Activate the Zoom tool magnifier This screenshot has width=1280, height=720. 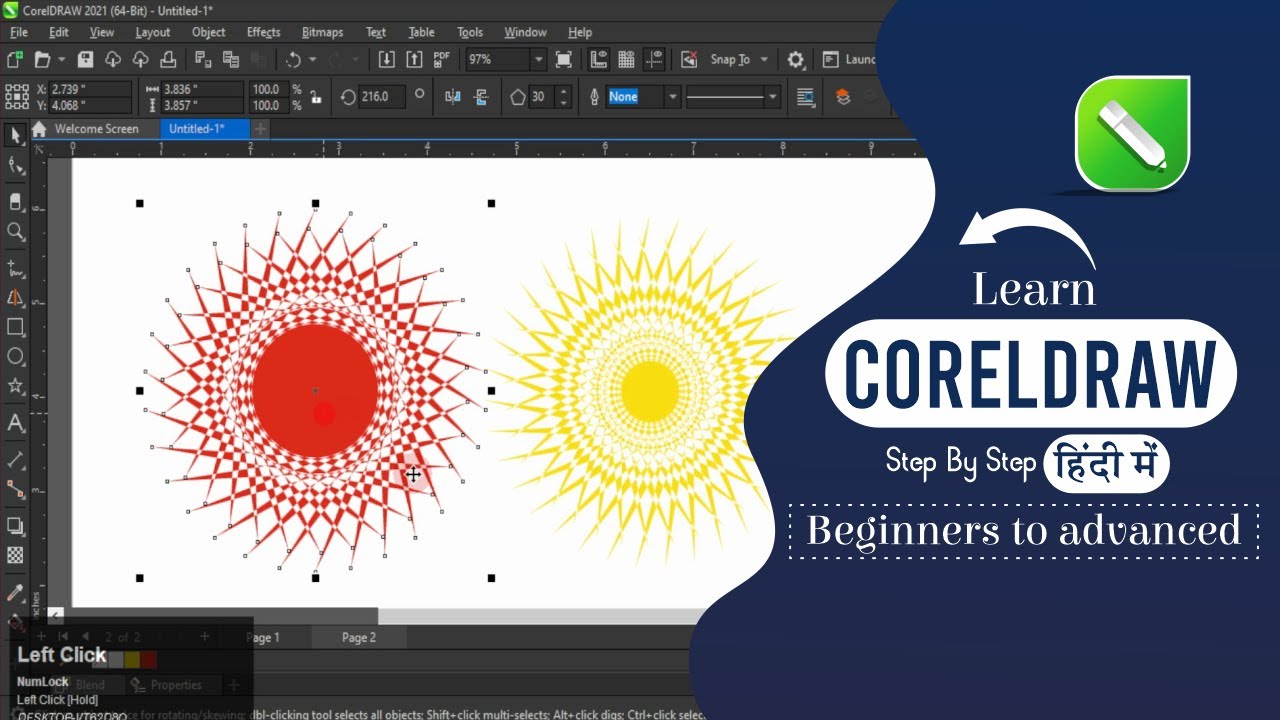[x=15, y=231]
